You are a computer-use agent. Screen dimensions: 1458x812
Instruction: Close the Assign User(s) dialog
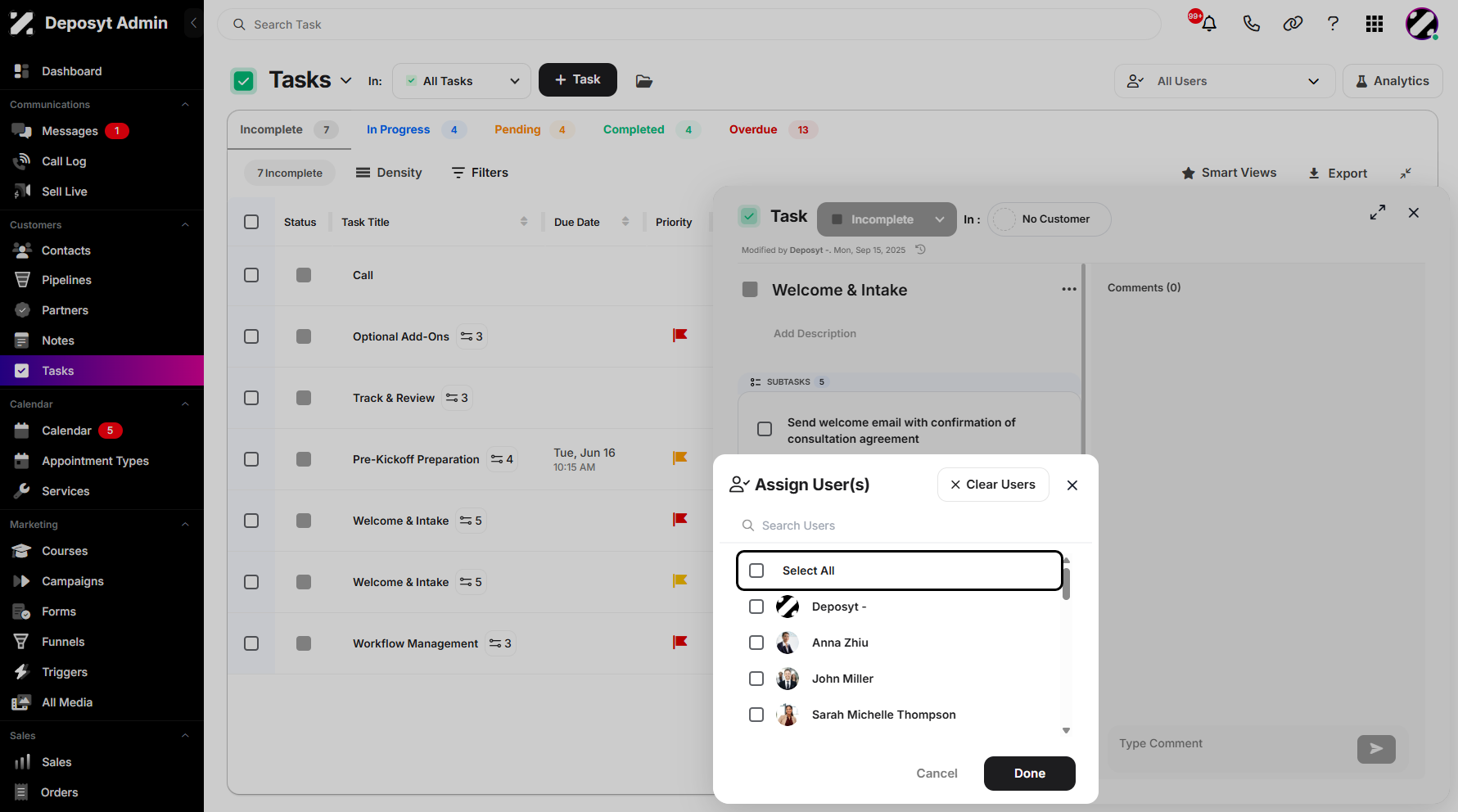click(x=1072, y=485)
